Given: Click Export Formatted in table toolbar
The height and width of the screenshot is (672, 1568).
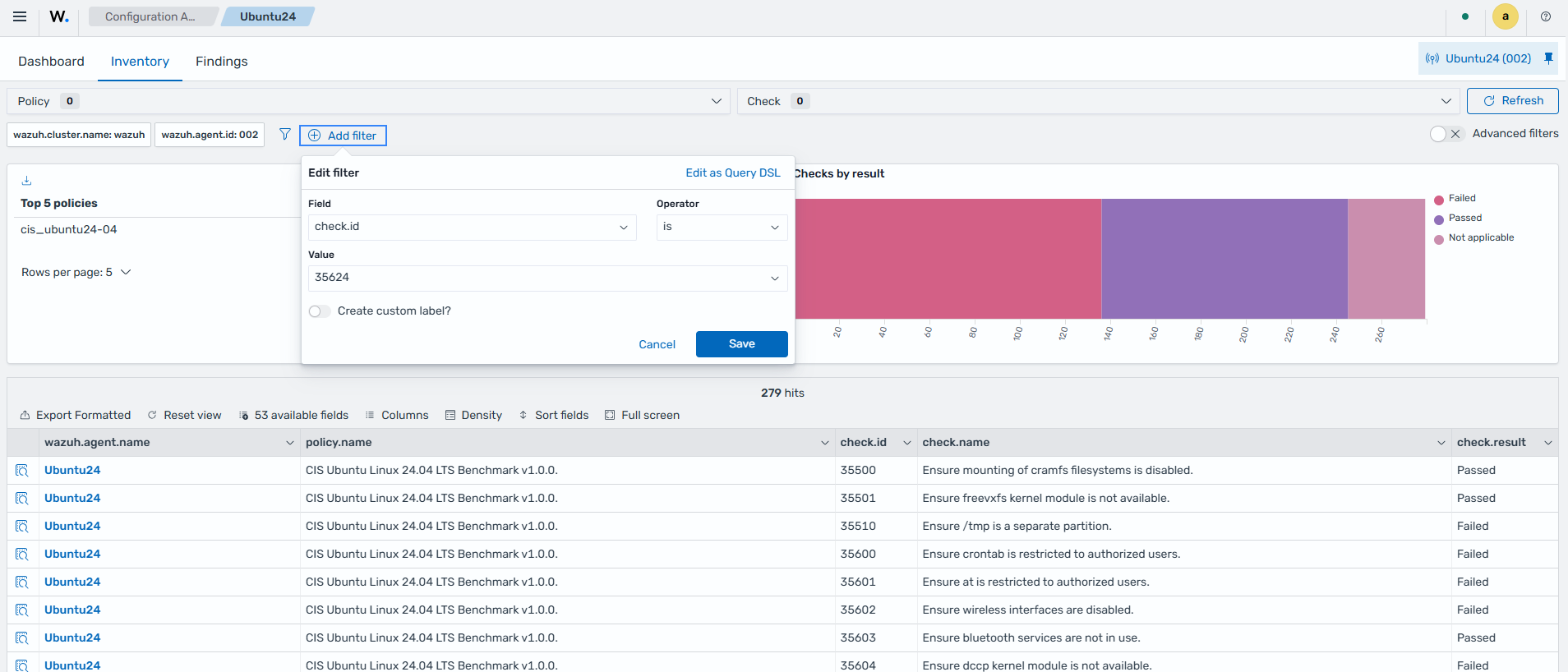Looking at the screenshot, I should [76, 415].
